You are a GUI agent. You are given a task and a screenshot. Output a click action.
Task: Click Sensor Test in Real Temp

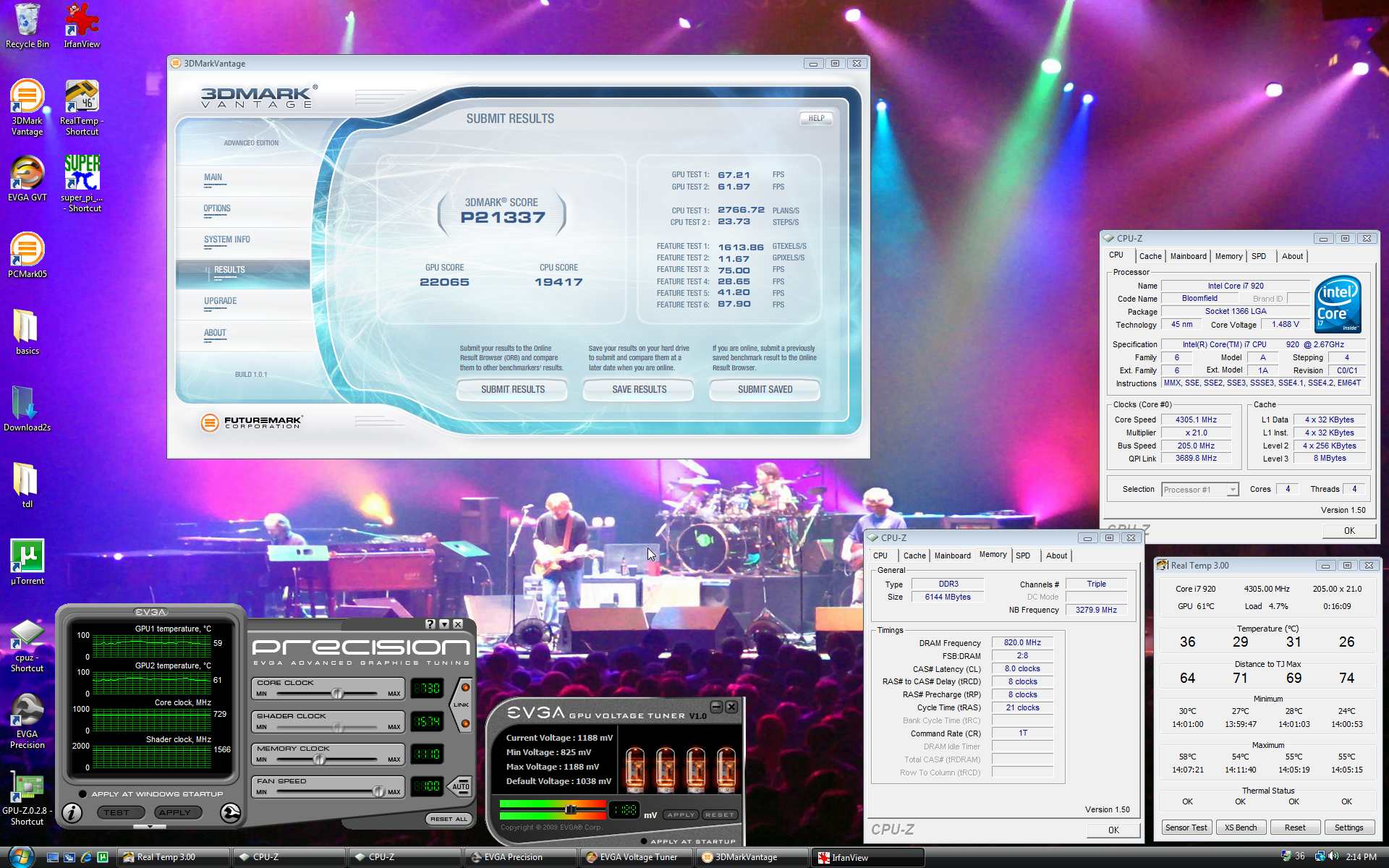coord(1186,827)
